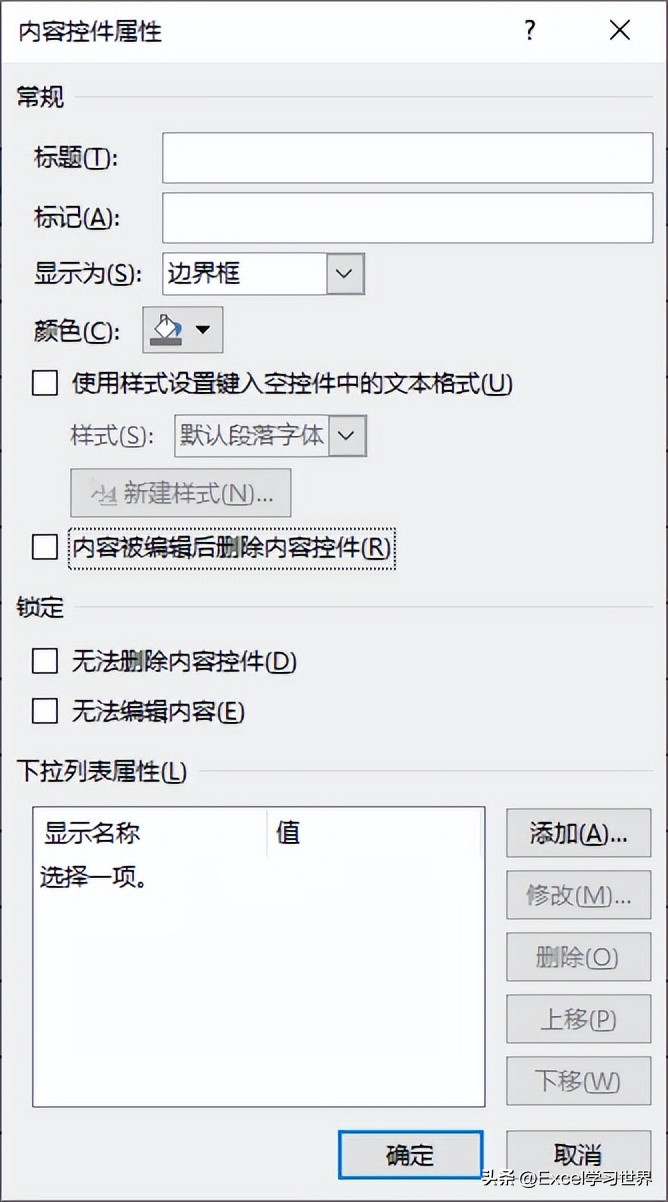Open the 显示为 dropdown showing 边界框
This screenshot has height=1202, width=668.
tap(344, 273)
